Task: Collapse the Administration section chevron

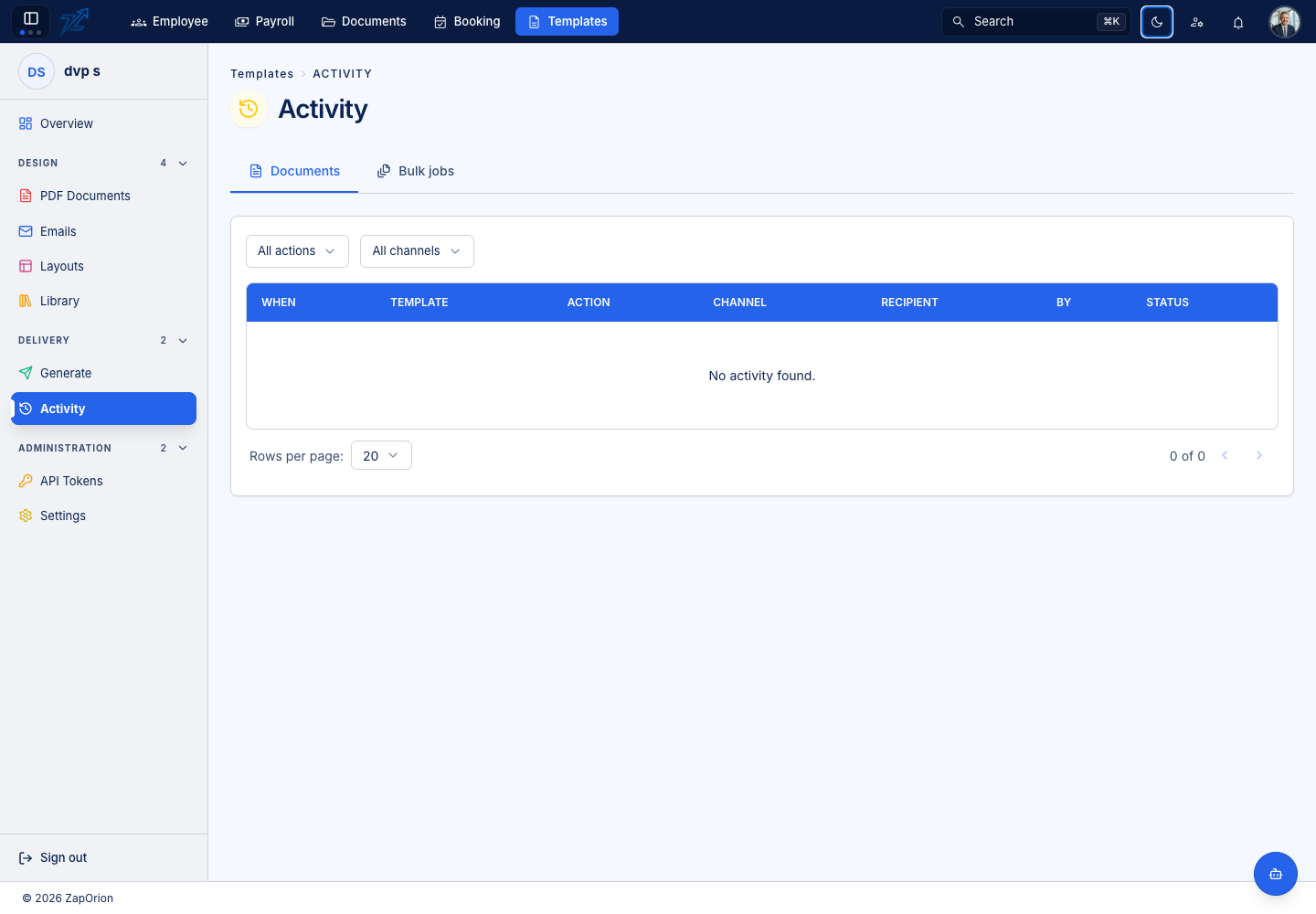Action: [x=183, y=448]
